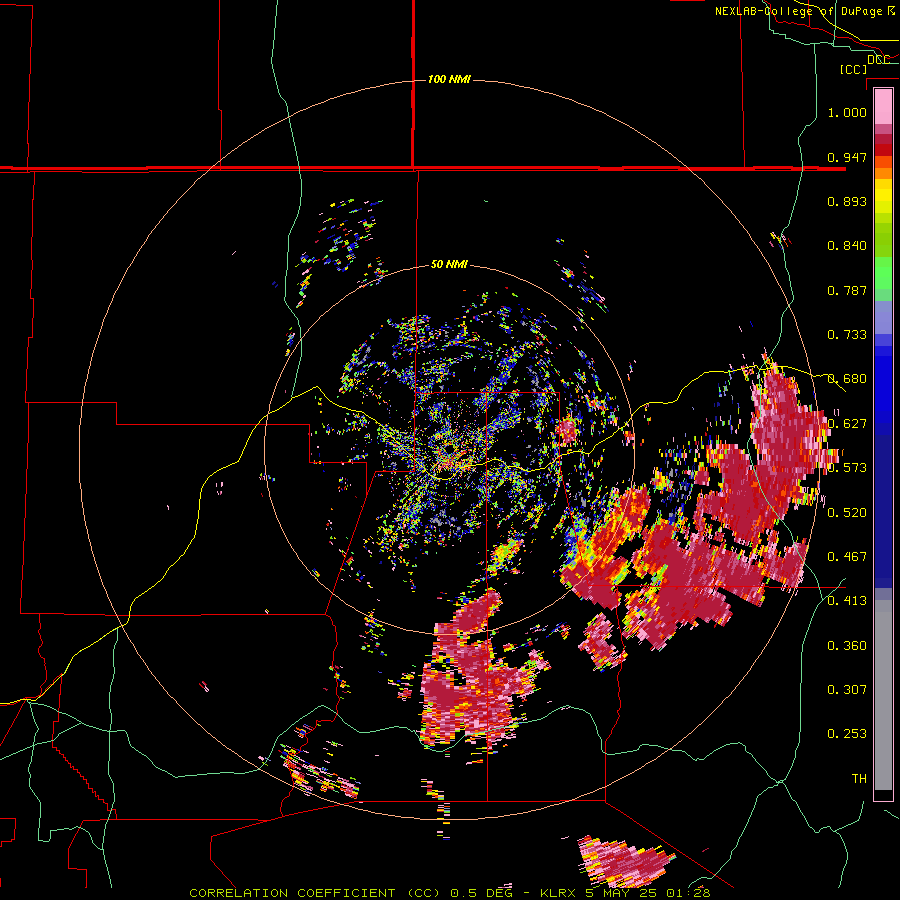Click the 1.000 legend value
The width and height of the screenshot is (900, 900).
point(847,112)
